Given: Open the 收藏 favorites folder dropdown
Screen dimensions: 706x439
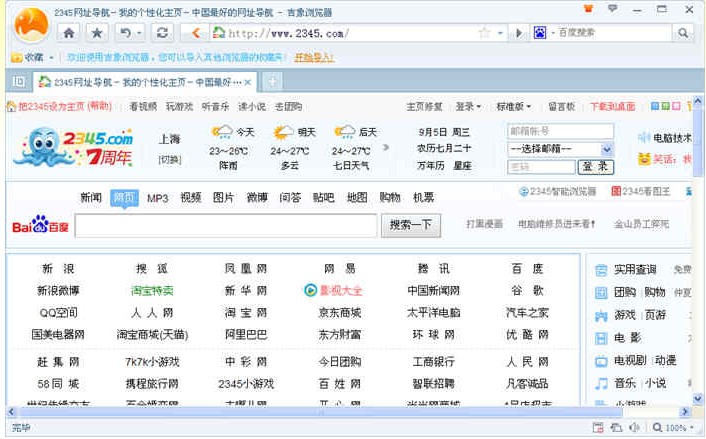Looking at the screenshot, I should click(x=51, y=58).
